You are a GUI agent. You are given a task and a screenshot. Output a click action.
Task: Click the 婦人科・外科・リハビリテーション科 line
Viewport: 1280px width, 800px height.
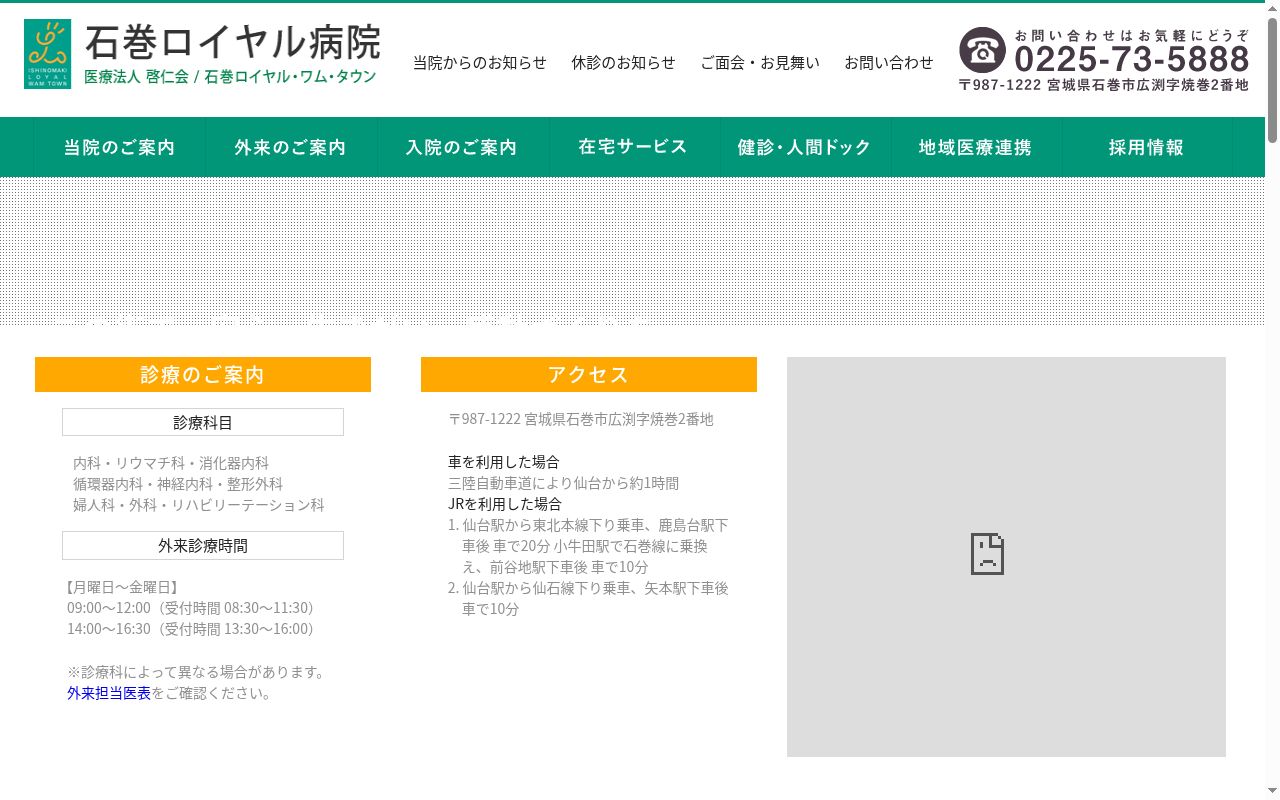point(199,505)
